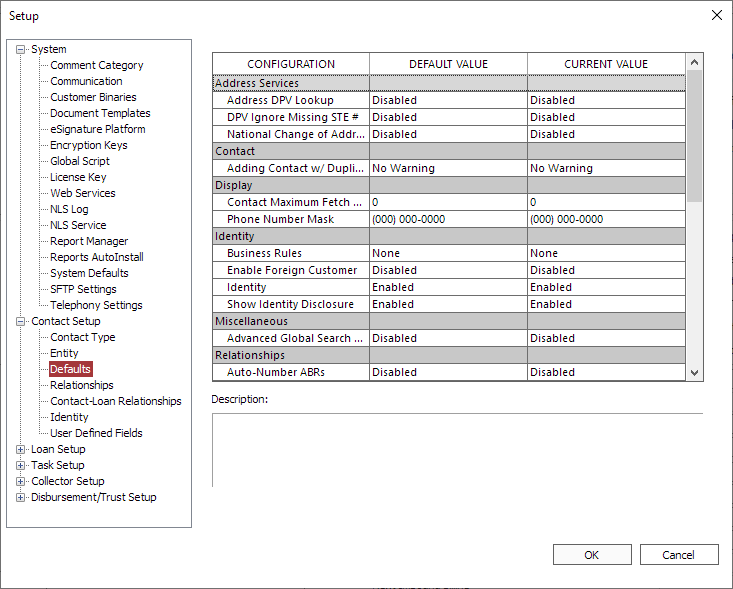Select Contact Type under Contact Setup
This screenshot has width=733, height=589.
(x=83, y=337)
